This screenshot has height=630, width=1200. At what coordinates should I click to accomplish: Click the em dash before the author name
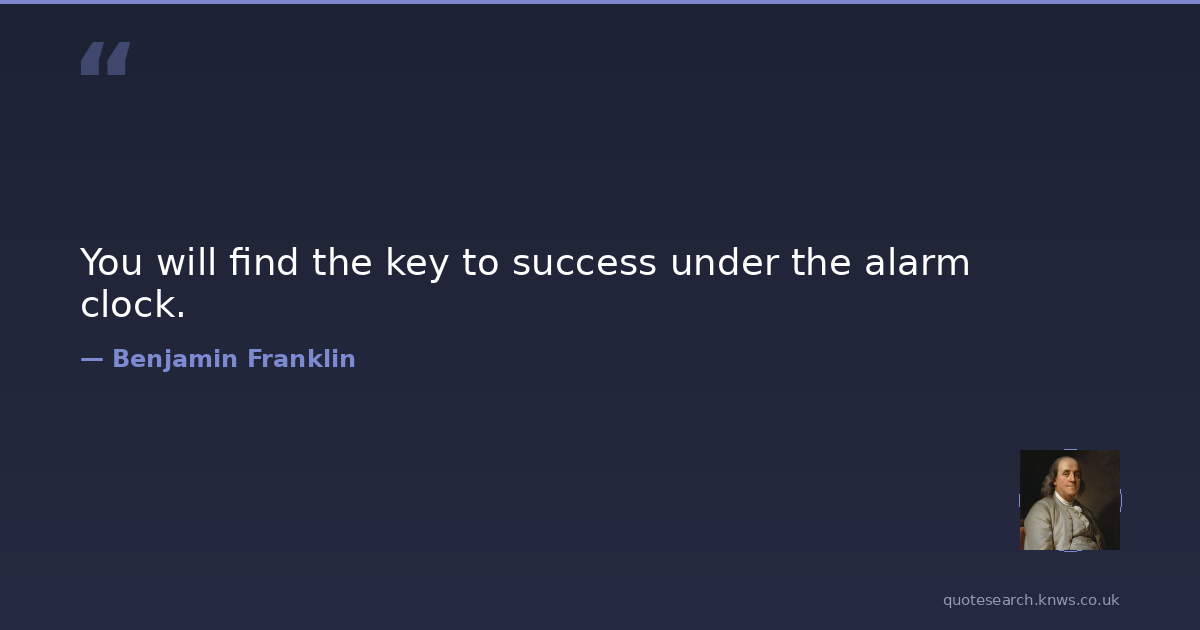click(x=91, y=359)
